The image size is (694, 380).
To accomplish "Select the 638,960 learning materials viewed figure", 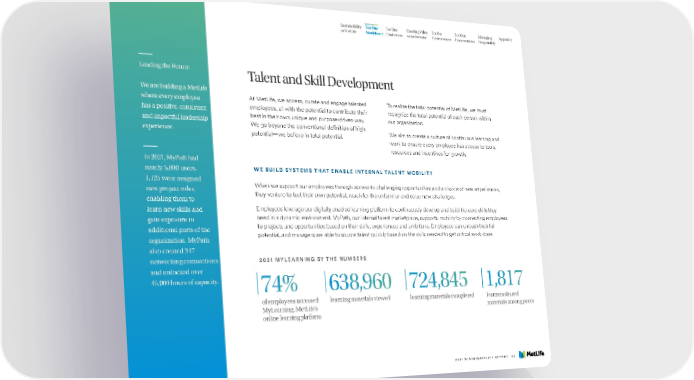I will point(360,282).
